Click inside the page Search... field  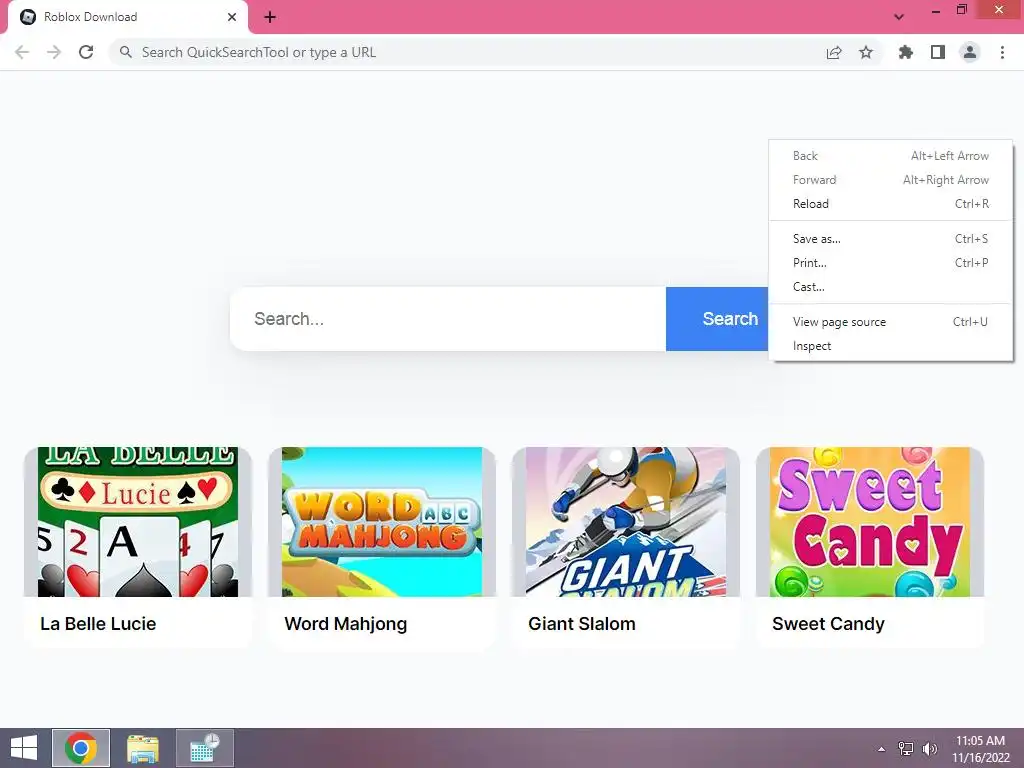click(448, 319)
